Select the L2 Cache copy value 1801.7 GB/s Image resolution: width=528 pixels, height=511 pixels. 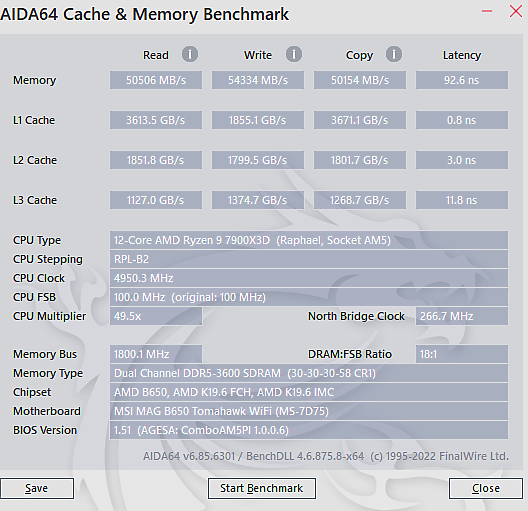[x=360, y=160]
